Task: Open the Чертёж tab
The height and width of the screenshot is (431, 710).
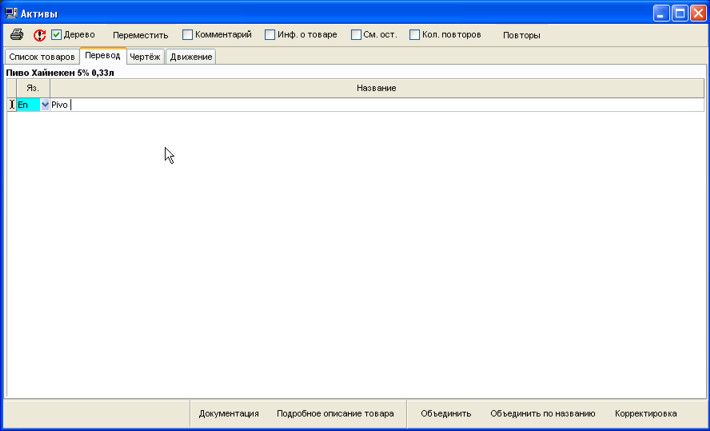Action: 145,57
